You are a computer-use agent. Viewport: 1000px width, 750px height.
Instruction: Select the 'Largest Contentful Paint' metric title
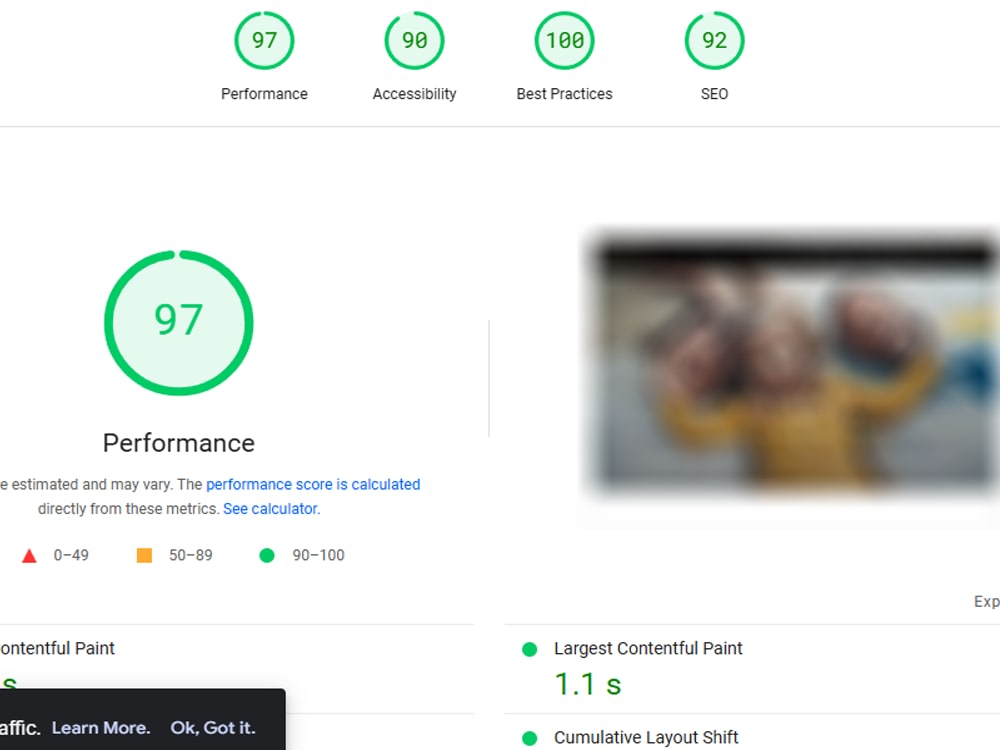point(648,649)
